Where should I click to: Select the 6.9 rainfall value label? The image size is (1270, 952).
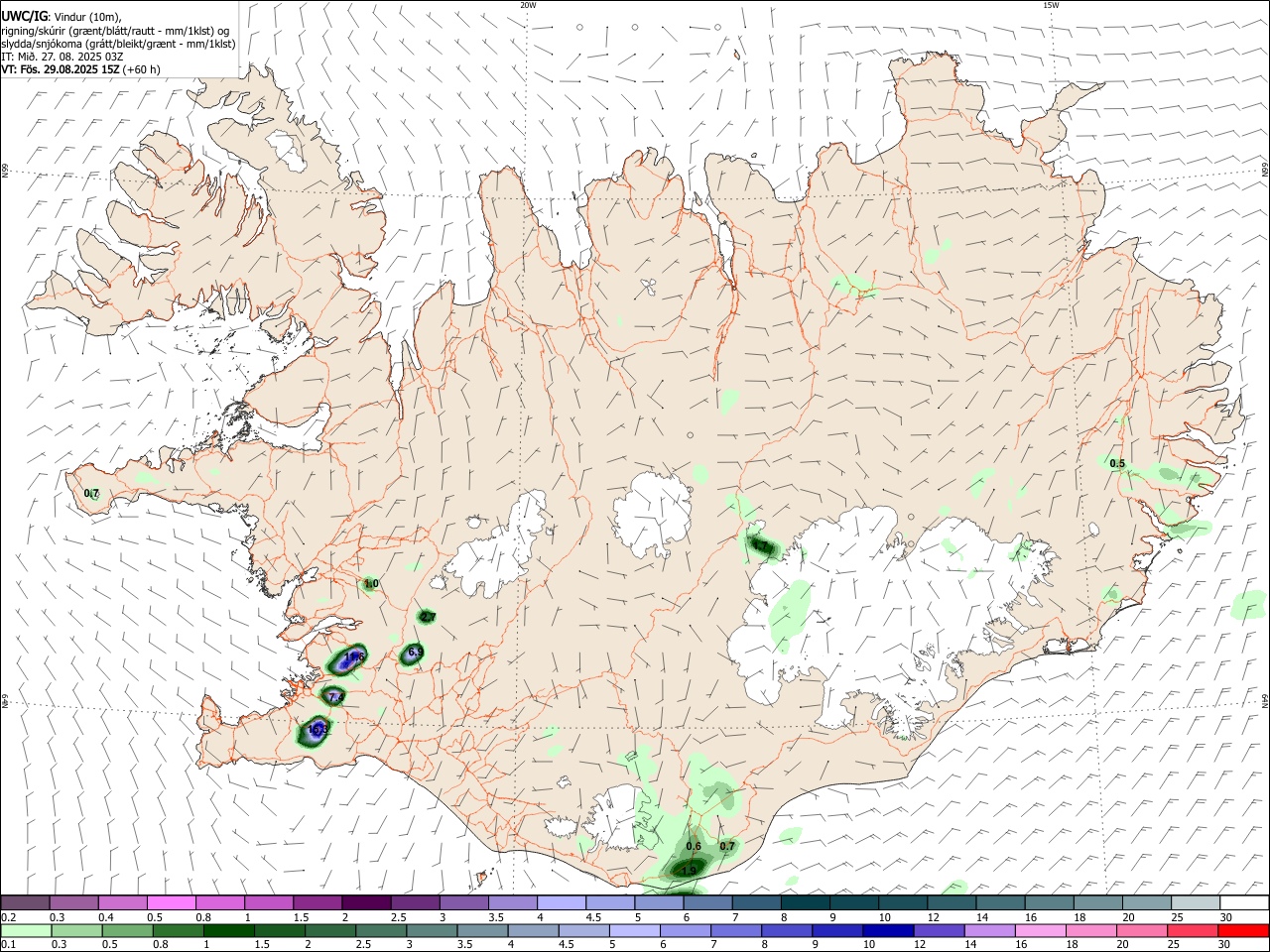click(416, 652)
